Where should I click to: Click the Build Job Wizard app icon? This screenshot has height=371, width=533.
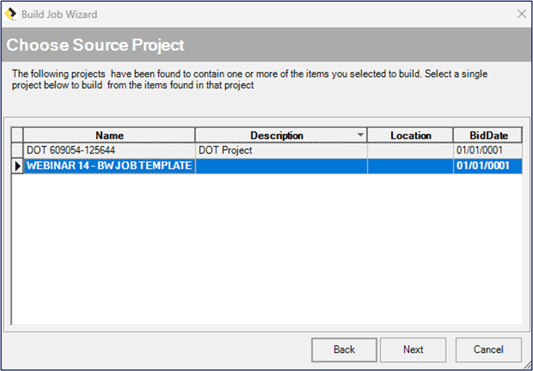(x=11, y=14)
